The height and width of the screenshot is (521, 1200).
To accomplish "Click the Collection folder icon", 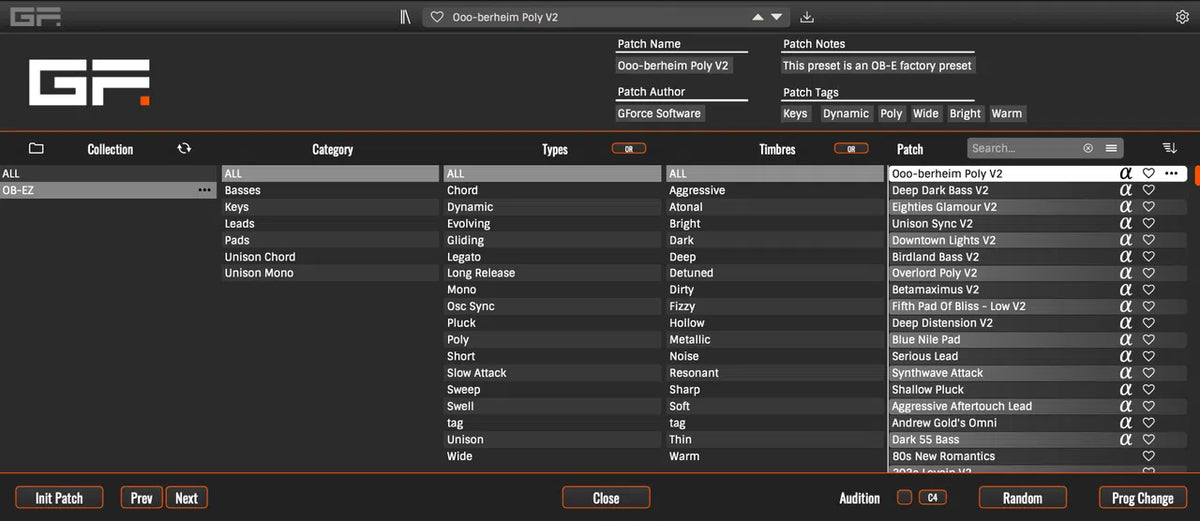I will tap(36, 148).
